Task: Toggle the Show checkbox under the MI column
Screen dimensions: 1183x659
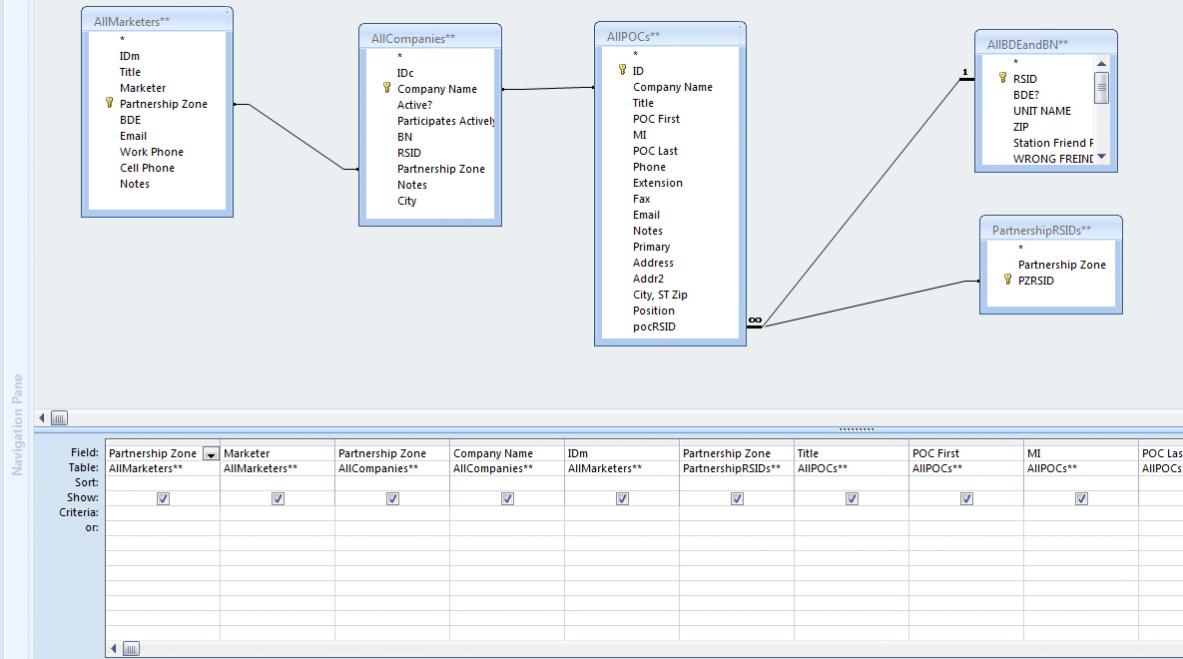Action: coord(1081,498)
